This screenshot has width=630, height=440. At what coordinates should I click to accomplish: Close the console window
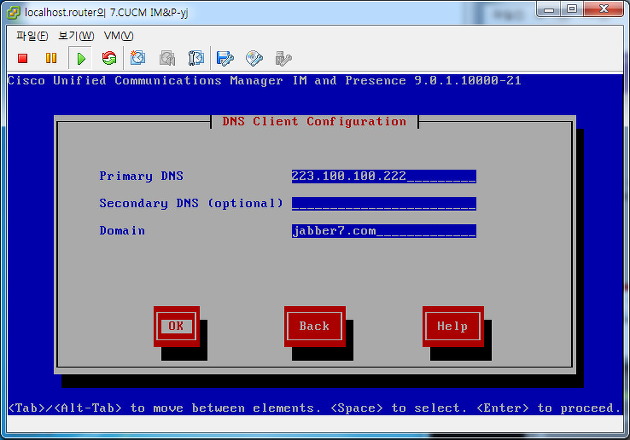tap(603, 9)
